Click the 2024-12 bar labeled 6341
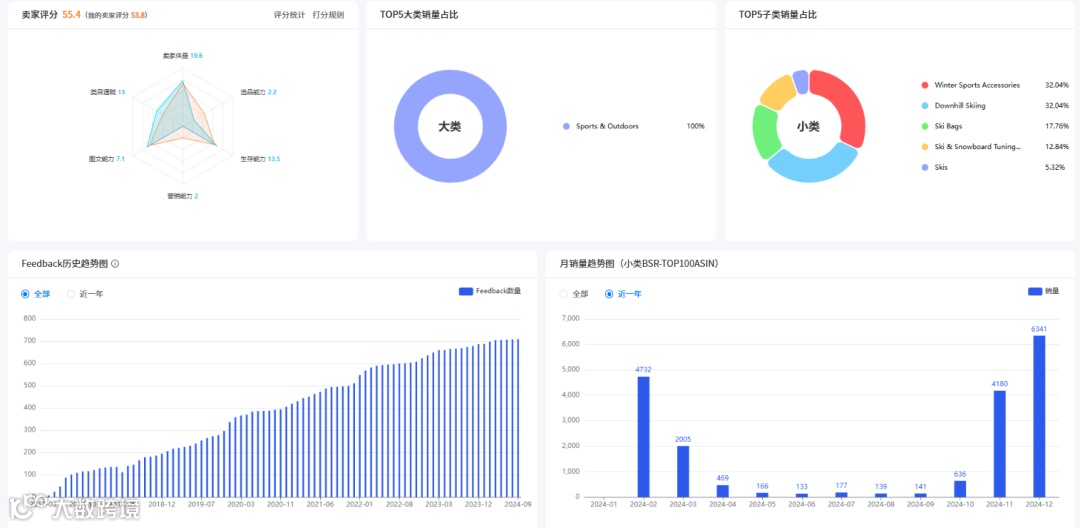 [1039, 416]
